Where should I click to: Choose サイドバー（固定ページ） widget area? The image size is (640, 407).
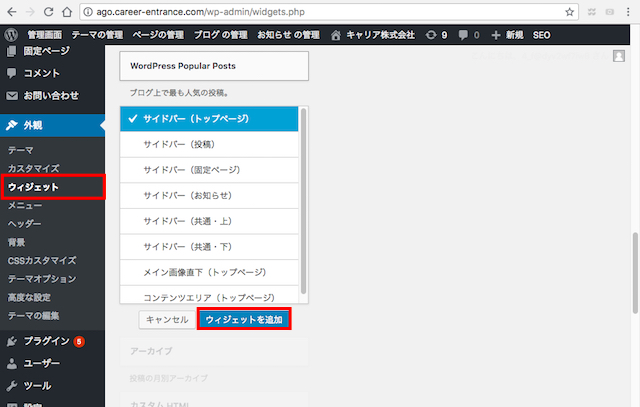208,169
